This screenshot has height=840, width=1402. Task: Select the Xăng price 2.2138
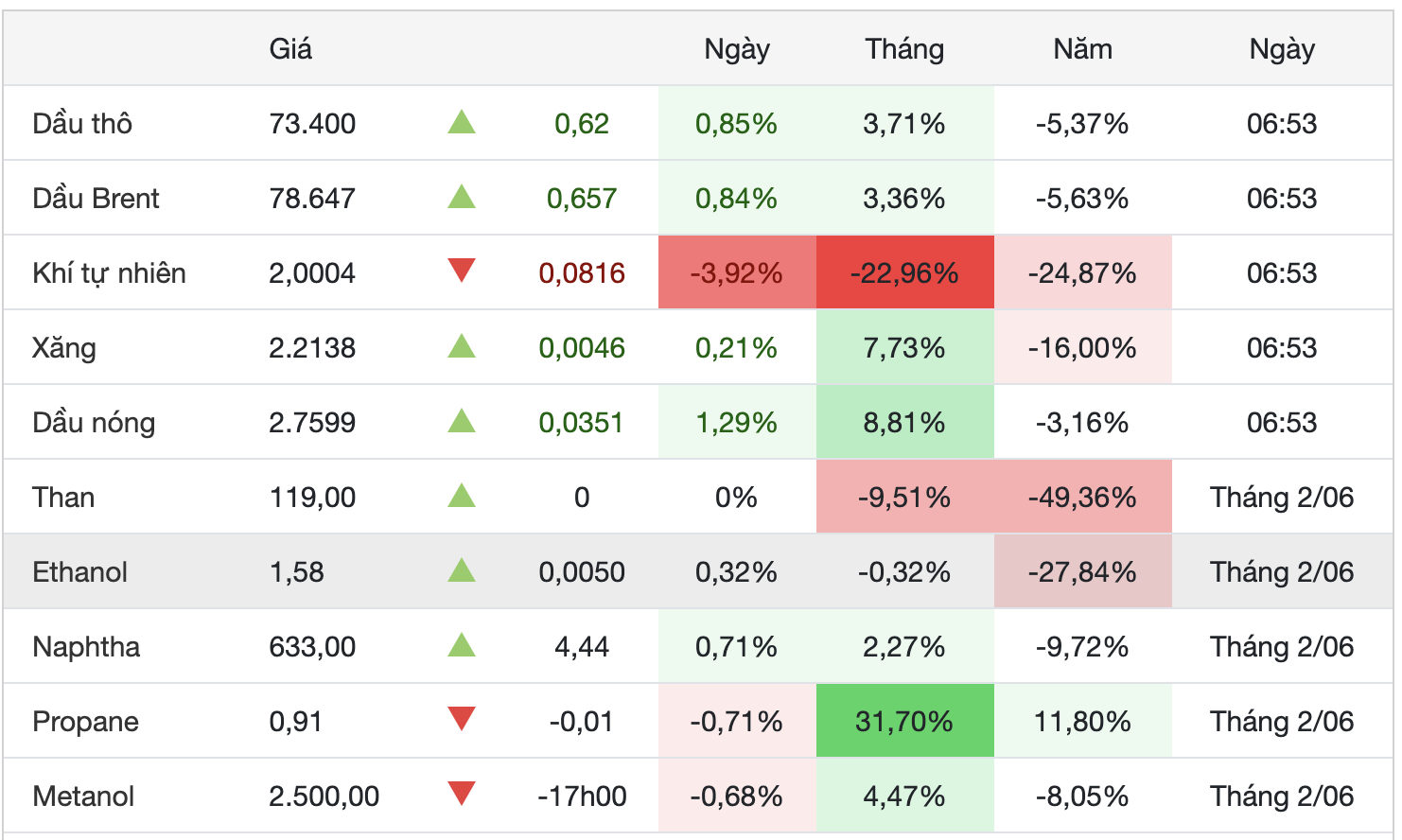point(312,348)
